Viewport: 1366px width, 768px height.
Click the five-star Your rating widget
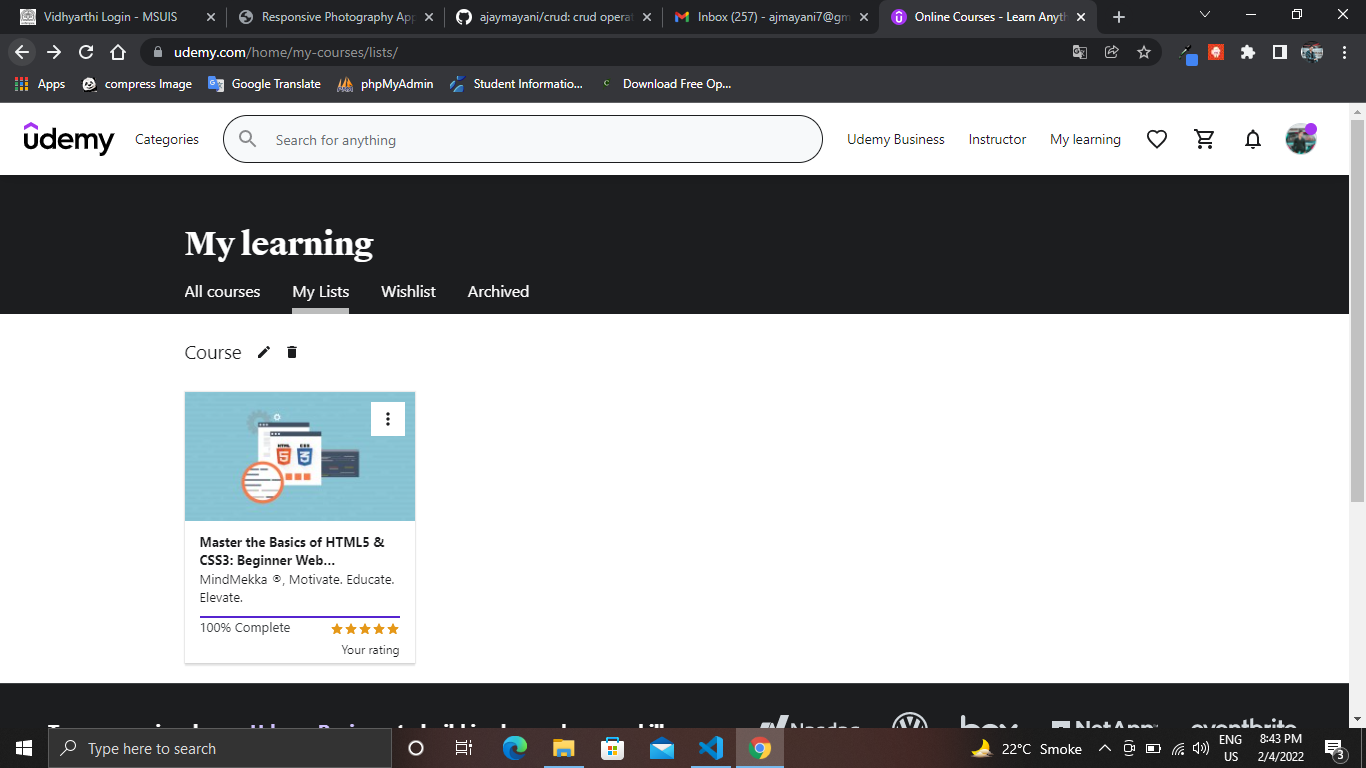[x=365, y=629]
